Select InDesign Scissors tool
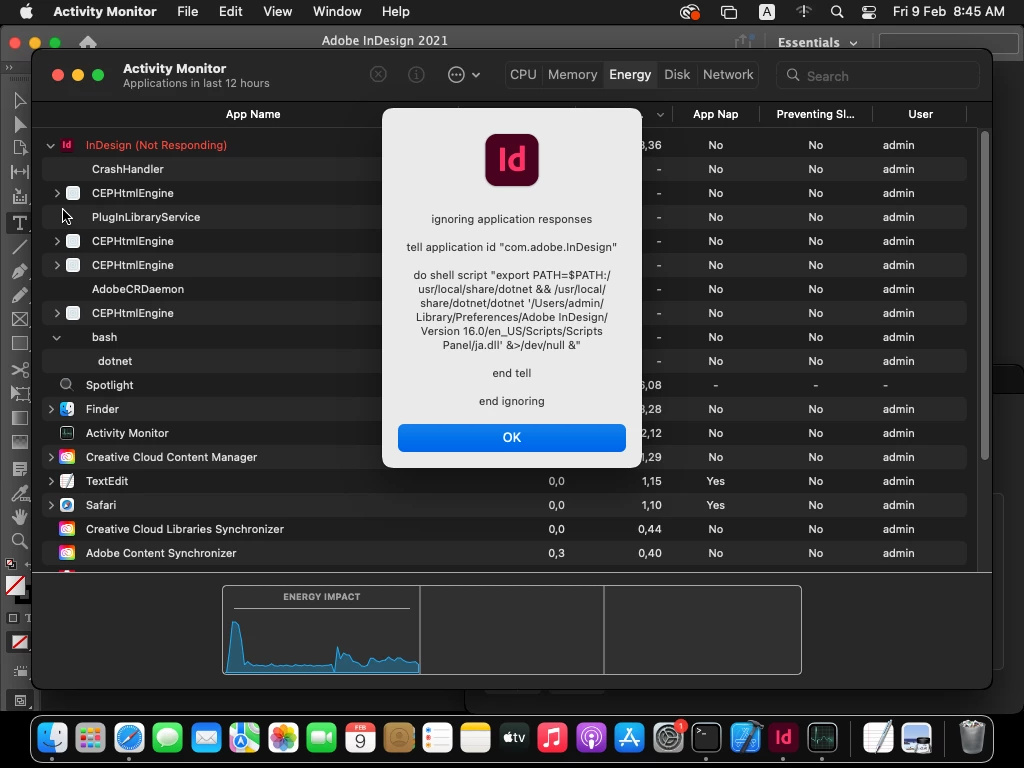Viewport: 1024px width, 768px height. pyautogui.click(x=20, y=370)
